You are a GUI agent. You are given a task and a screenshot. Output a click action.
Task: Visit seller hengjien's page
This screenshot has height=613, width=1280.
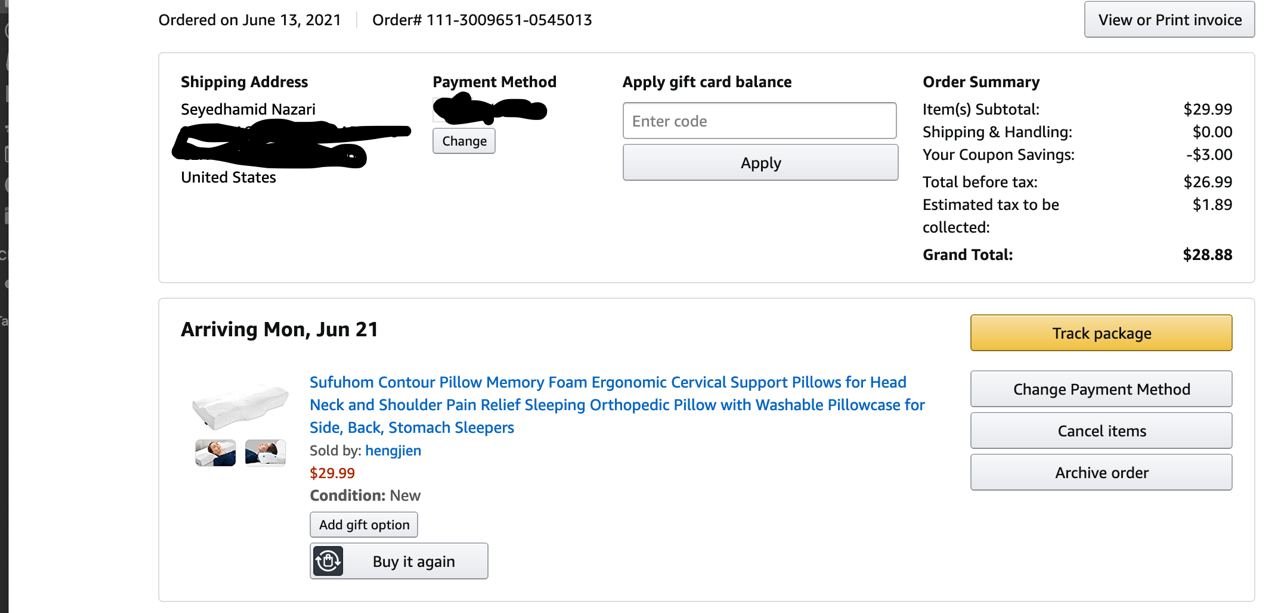393,450
